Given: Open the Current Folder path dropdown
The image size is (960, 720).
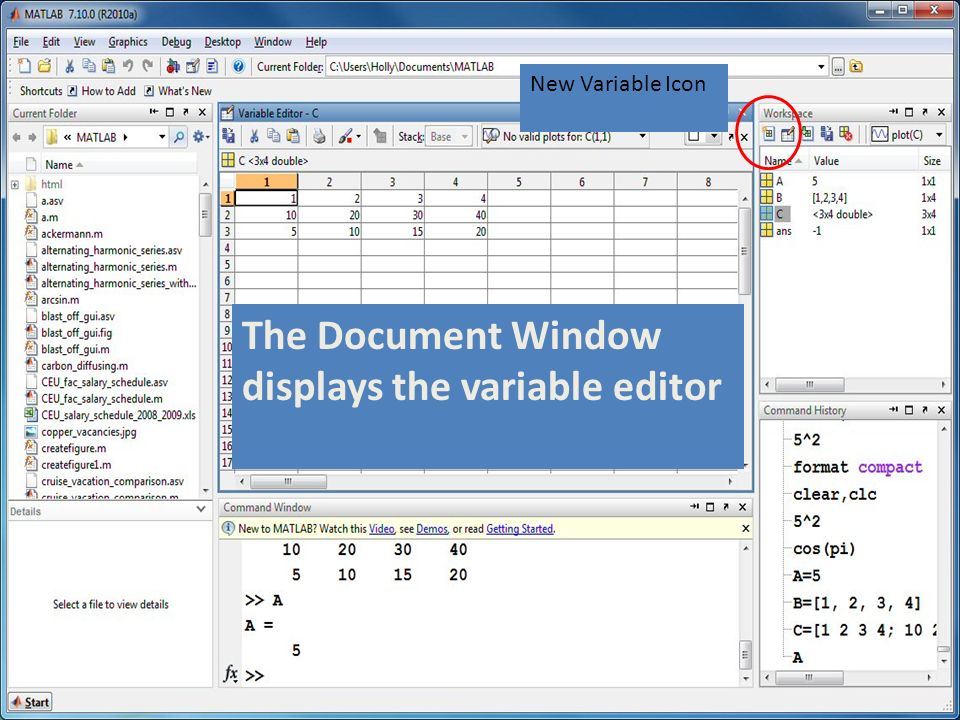Looking at the screenshot, I should tap(822, 67).
